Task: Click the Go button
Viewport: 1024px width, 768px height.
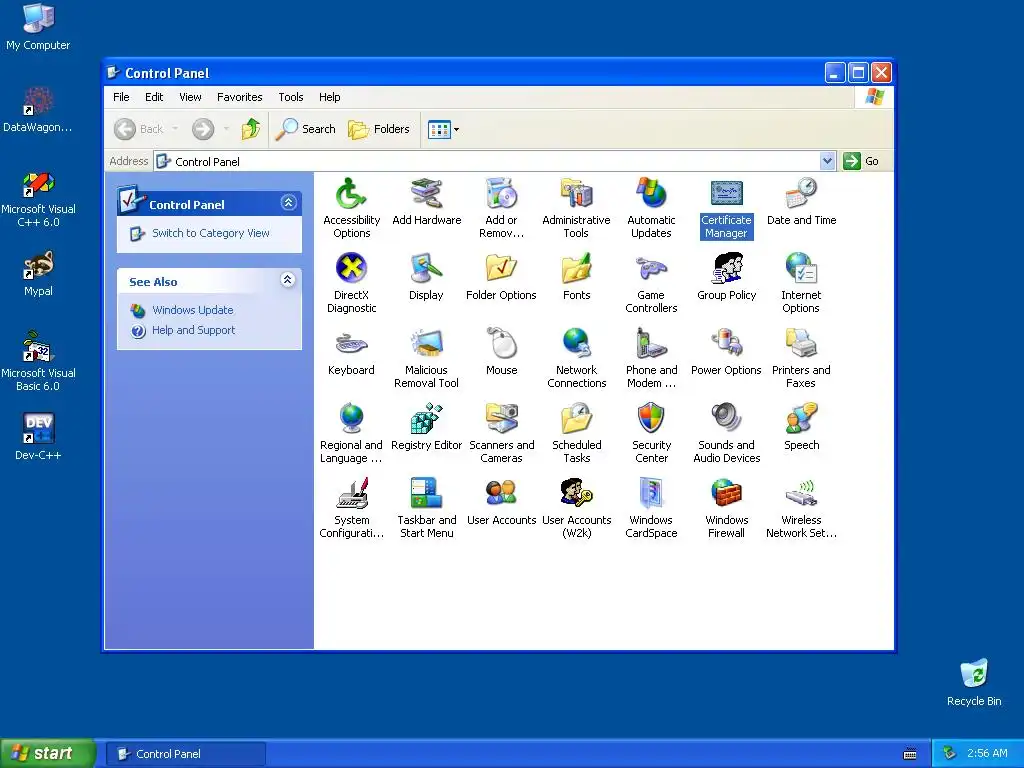Action: coord(861,161)
